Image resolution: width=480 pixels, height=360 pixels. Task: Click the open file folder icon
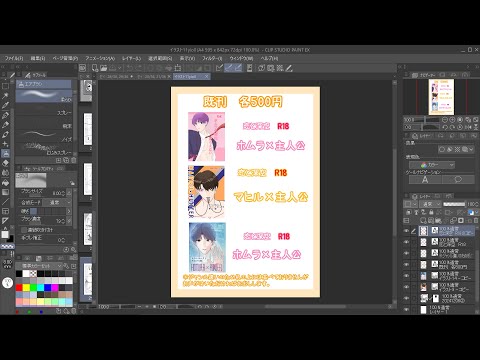coord(104,68)
